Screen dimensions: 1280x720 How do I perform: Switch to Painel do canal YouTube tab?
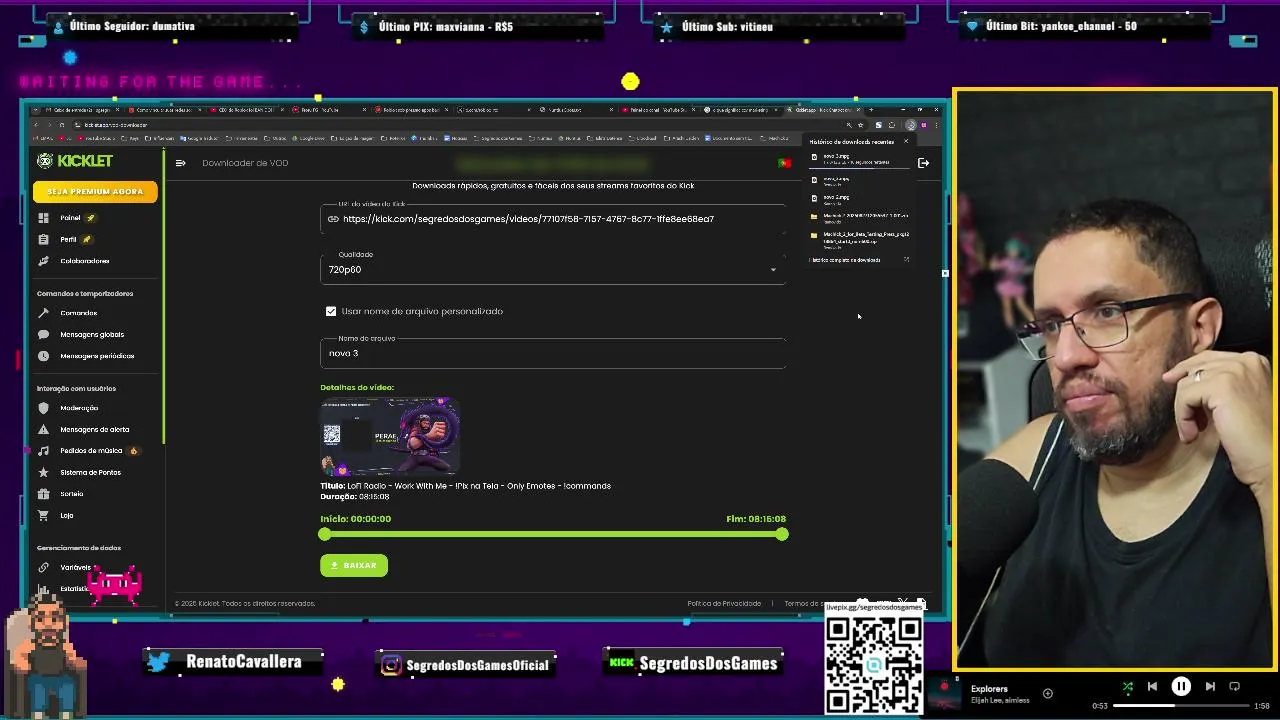(659, 109)
